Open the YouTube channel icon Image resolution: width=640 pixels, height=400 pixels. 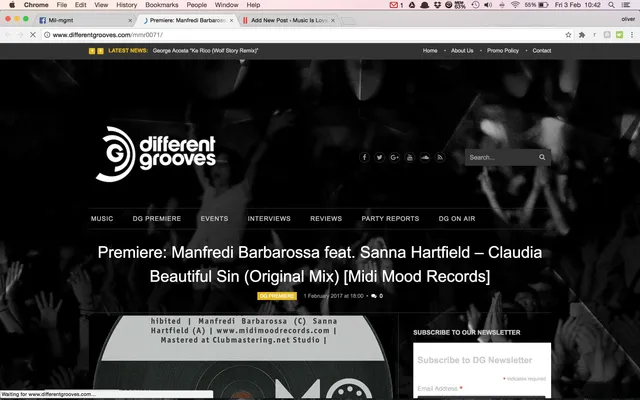(x=409, y=157)
